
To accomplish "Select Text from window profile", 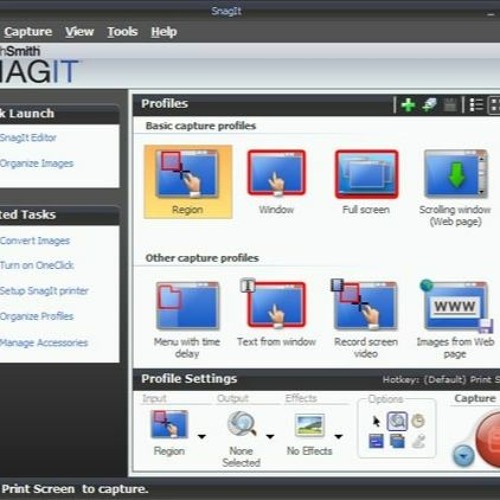I will (x=276, y=313).
